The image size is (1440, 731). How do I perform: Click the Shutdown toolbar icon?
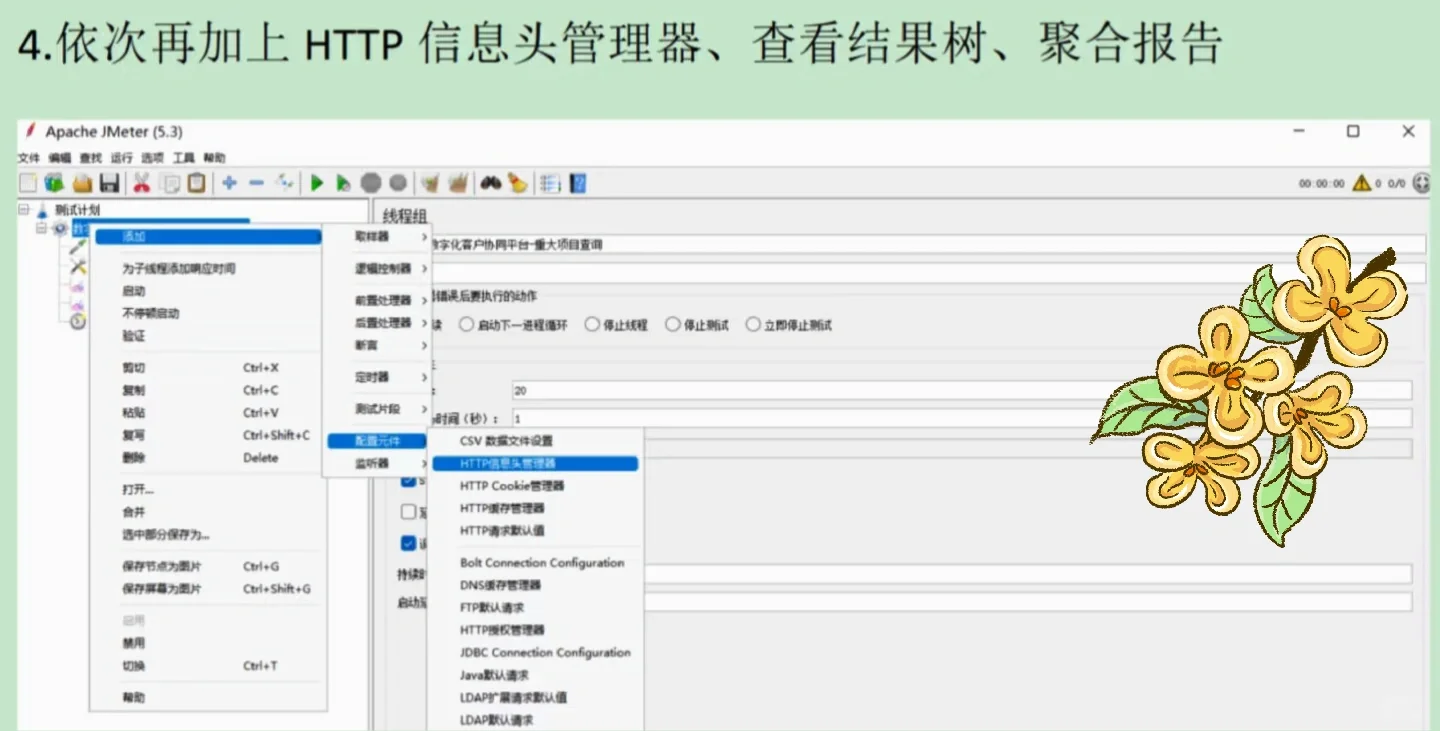(x=398, y=183)
